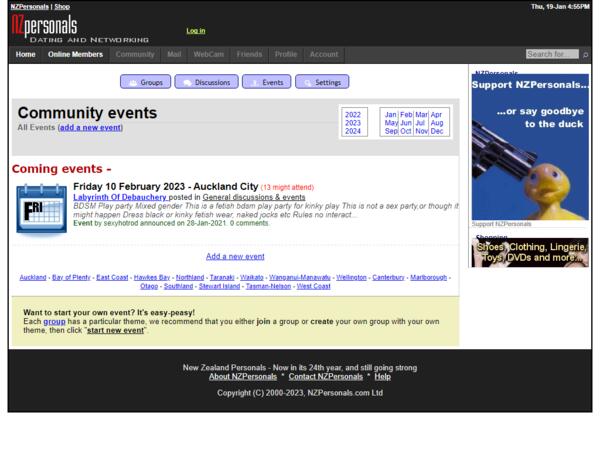Click the Marlborough region link

[x=429, y=277]
